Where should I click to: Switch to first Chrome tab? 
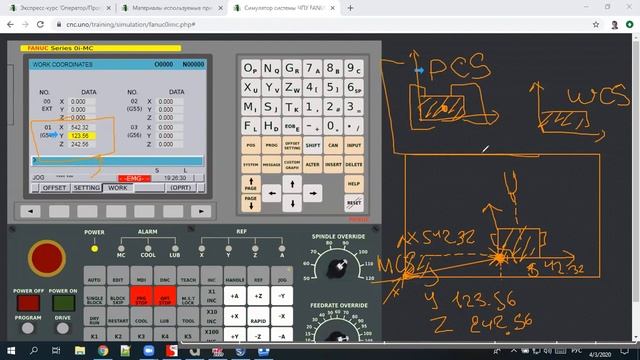tap(60, 8)
